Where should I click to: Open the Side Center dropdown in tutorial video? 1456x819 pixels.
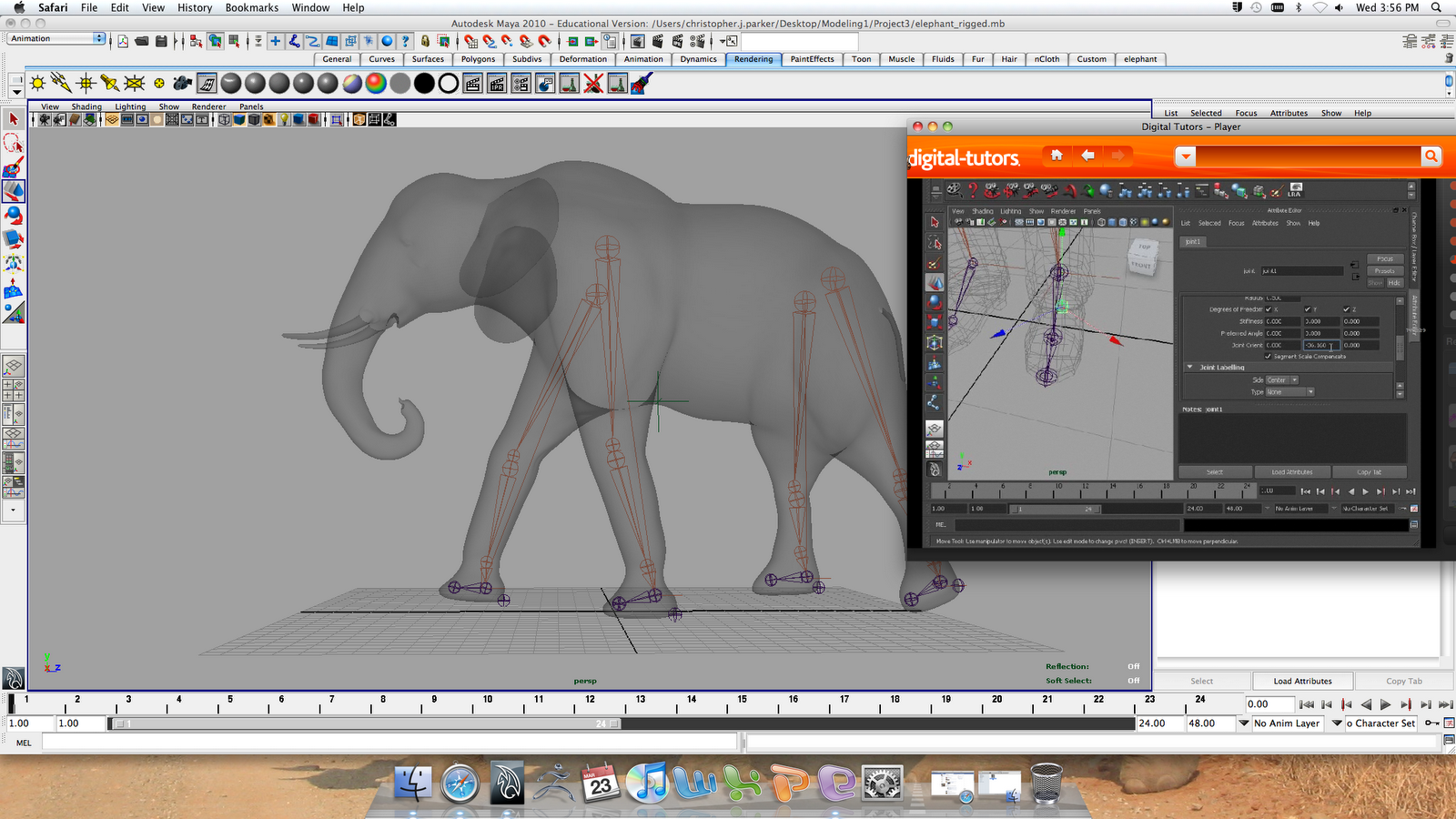click(x=1282, y=380)
